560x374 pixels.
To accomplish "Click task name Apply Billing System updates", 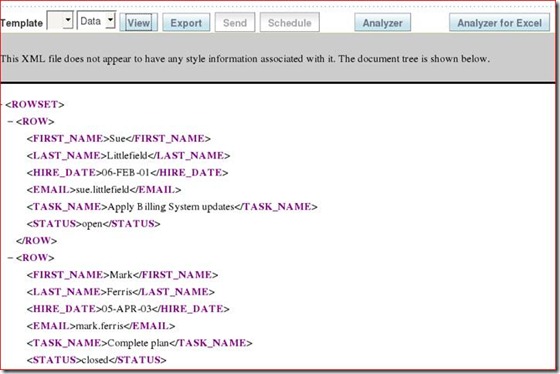I will pyautogui.click(x=171, y=207).
